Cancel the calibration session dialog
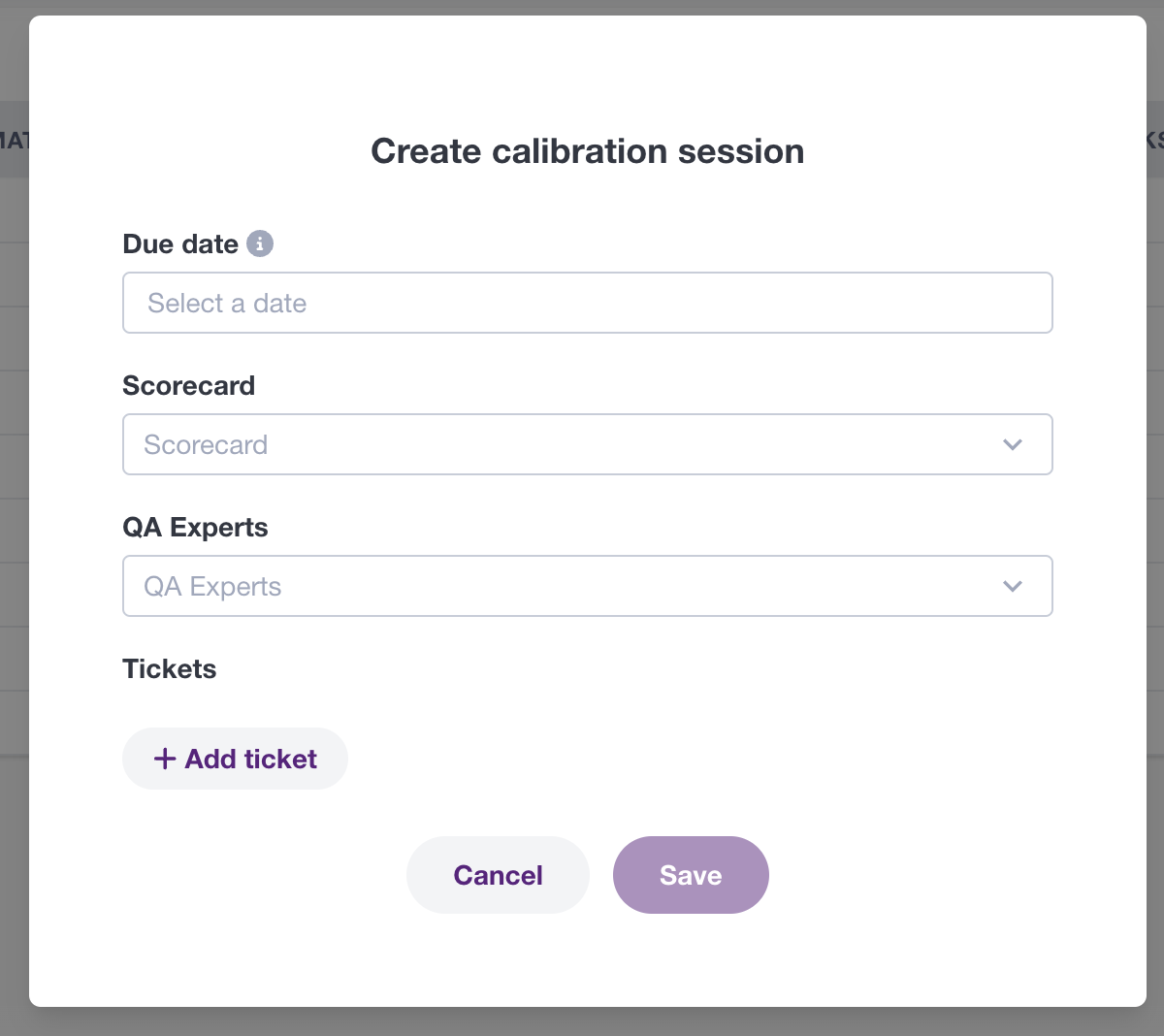Screen dimensions: 1164x1036 498,875
